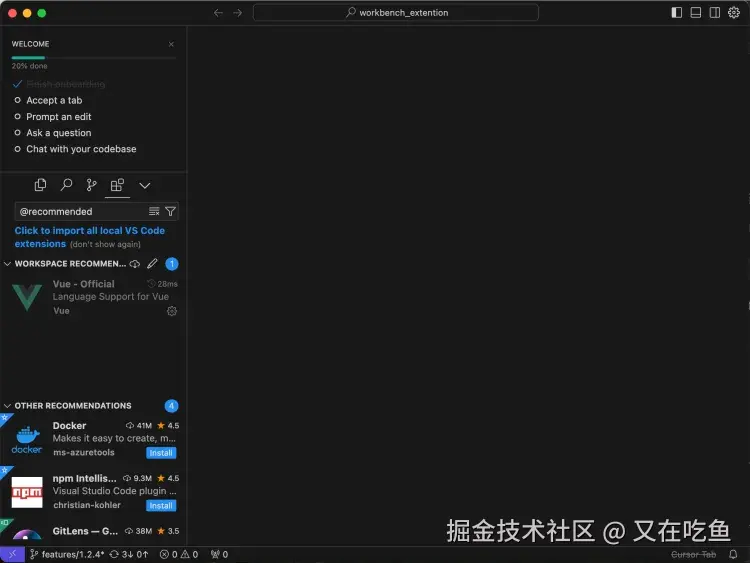The height and width of the screenshot is (563, 750).
Task: Select the Accept a tab step
Action: 54,100
